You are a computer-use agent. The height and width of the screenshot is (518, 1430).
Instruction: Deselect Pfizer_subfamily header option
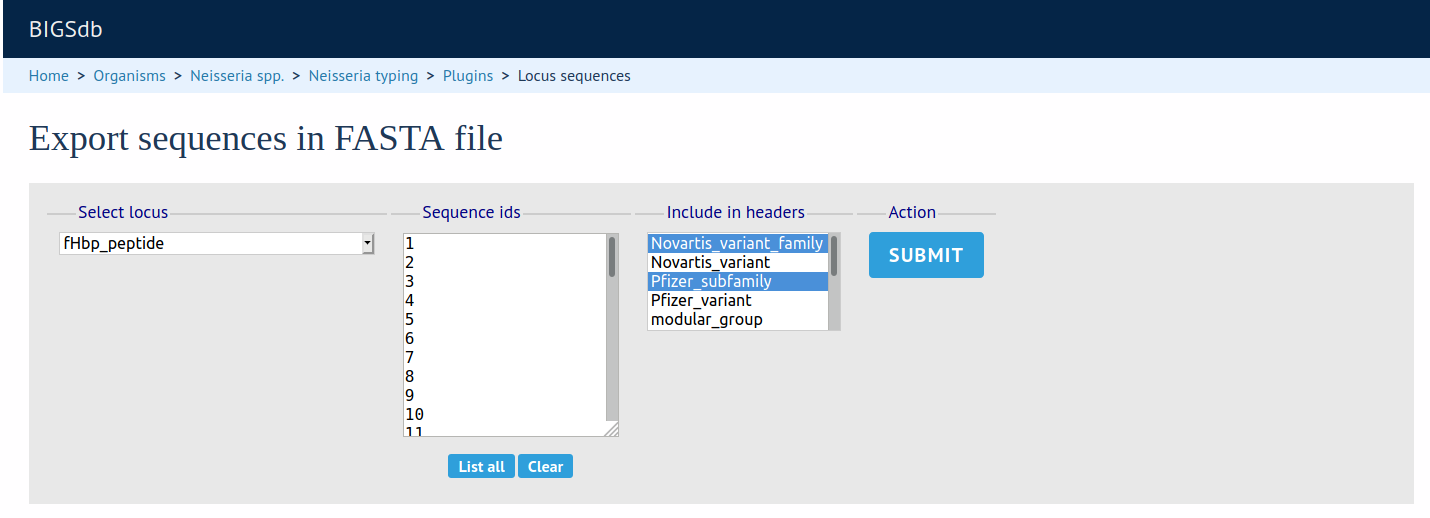[711, 281]
